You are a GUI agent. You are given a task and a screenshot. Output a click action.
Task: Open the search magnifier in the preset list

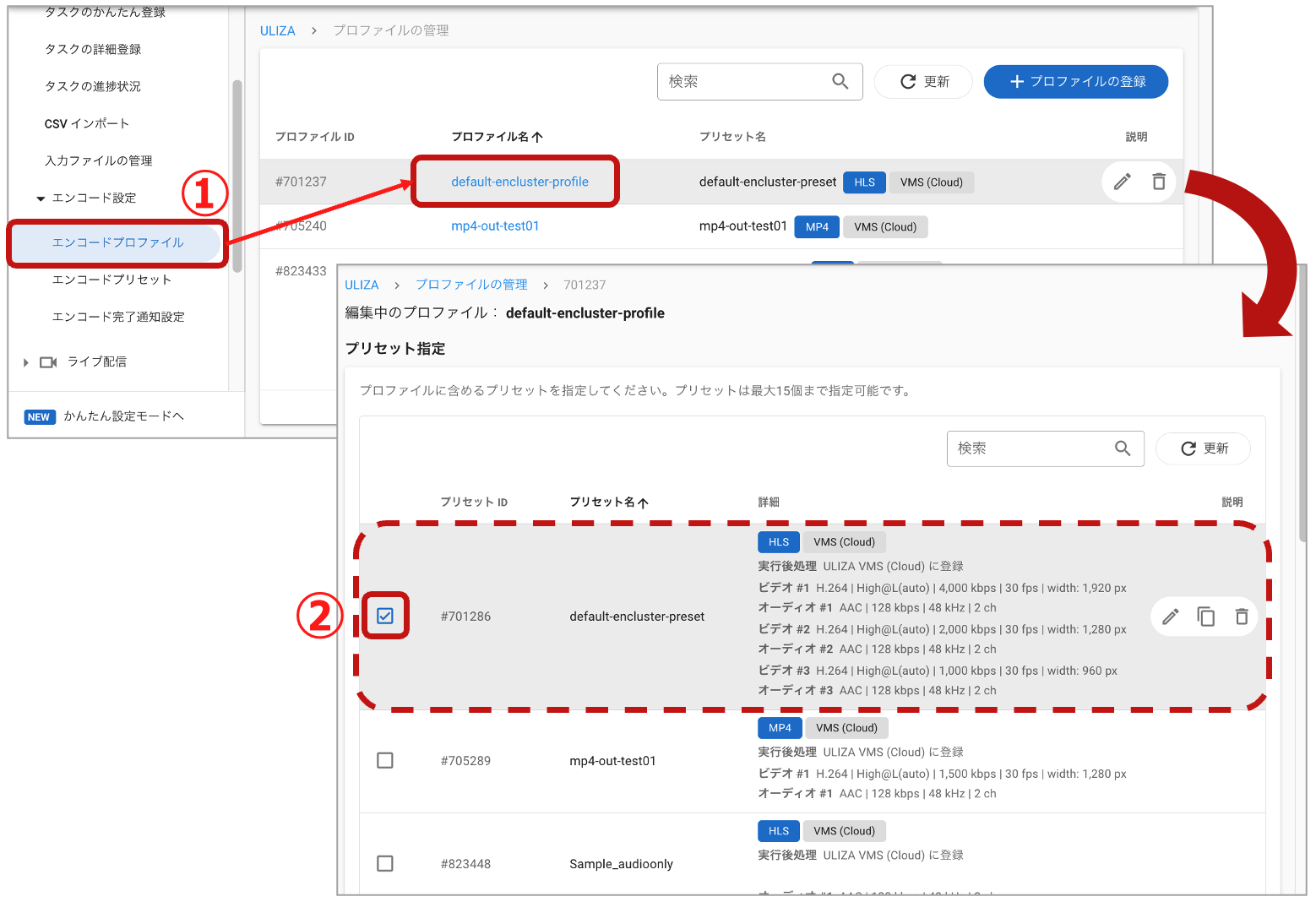point(1123,448)
